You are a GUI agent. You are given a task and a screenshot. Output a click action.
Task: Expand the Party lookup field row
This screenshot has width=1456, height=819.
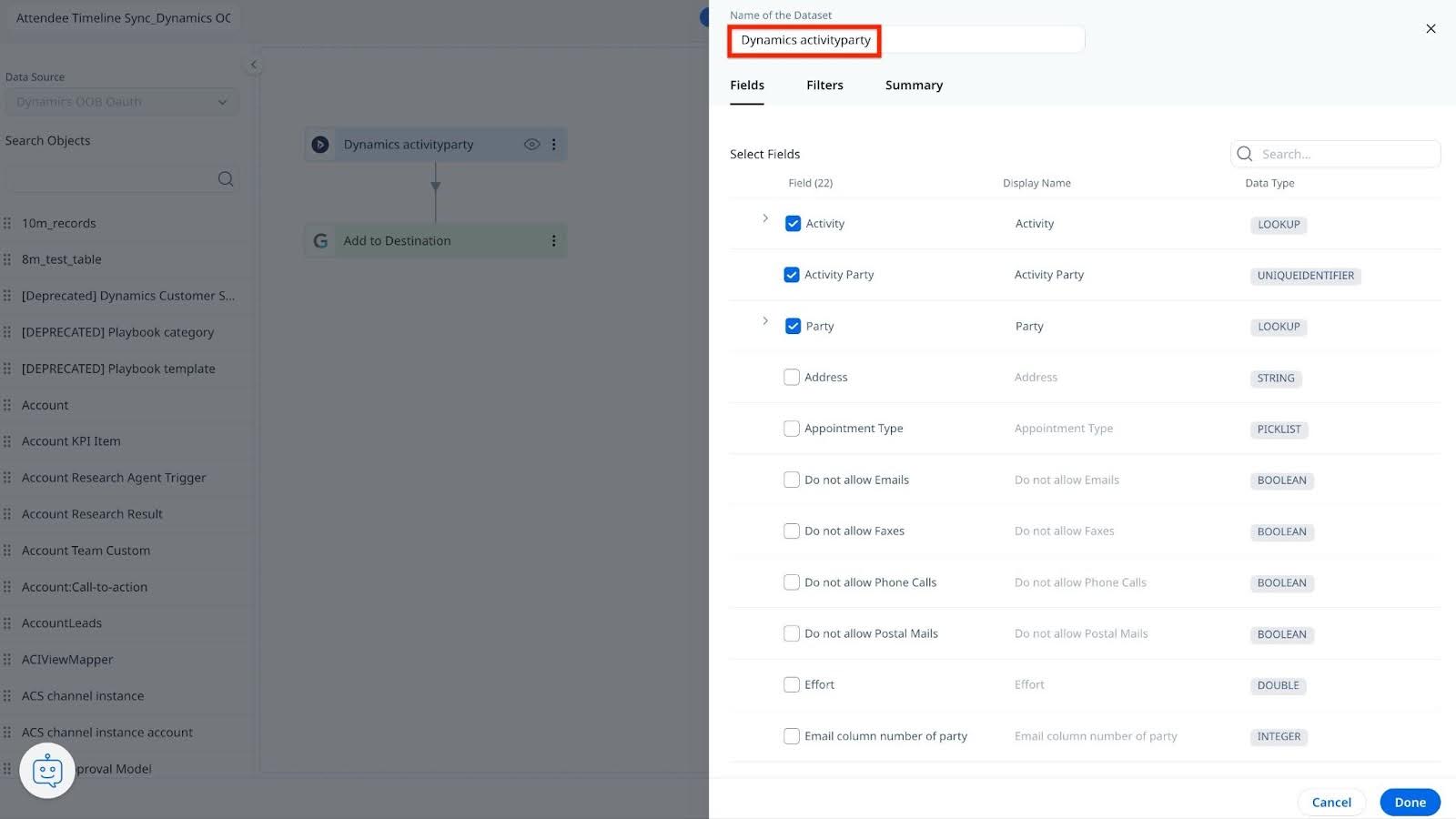coord(765,321)
